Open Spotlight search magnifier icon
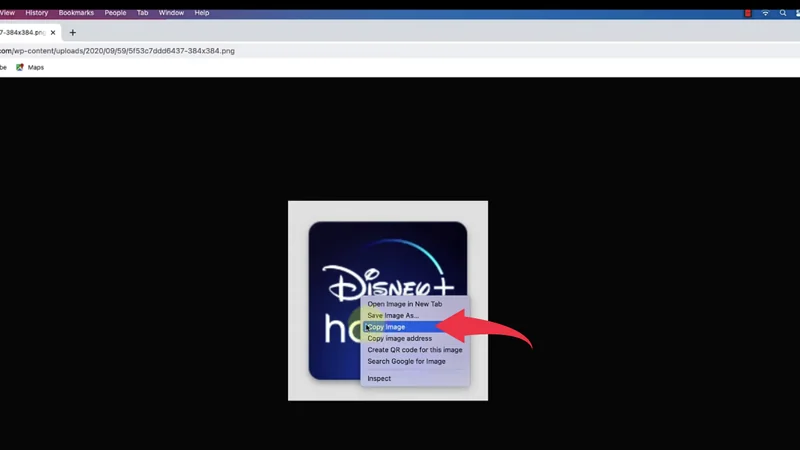This screenshot has height=450, width=800. [784, 13]
